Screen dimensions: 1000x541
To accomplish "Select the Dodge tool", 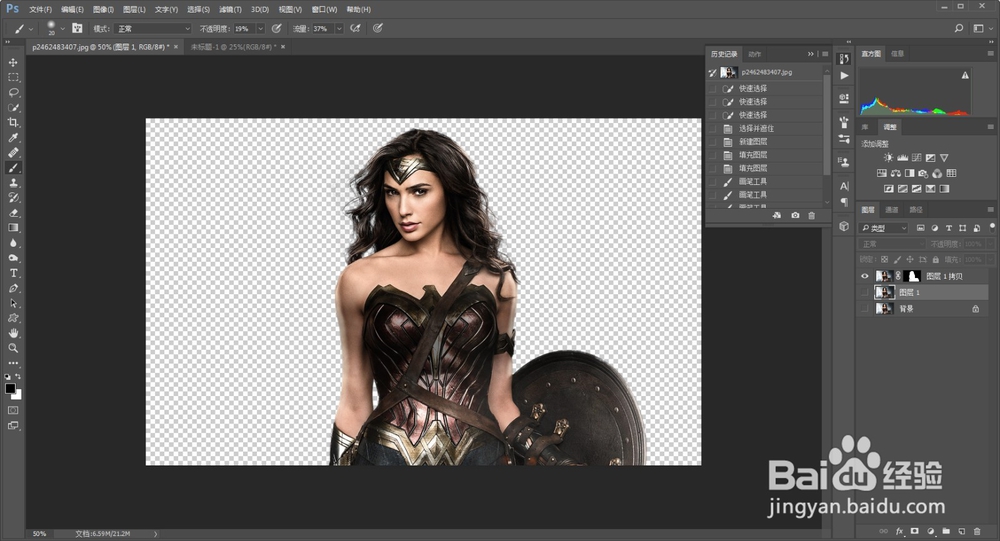I will coord(13,258).
